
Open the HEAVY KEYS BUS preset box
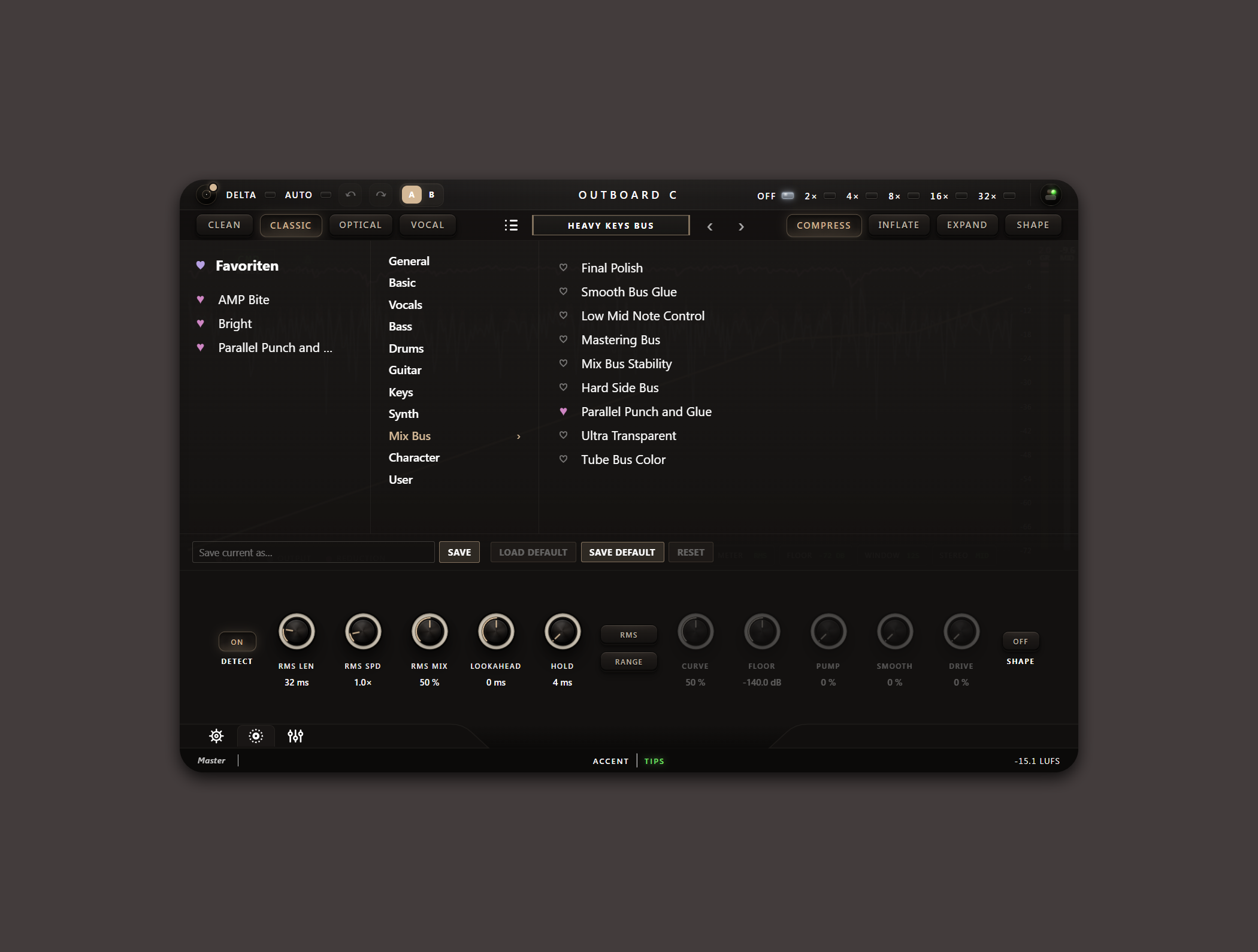coord(610,226)
